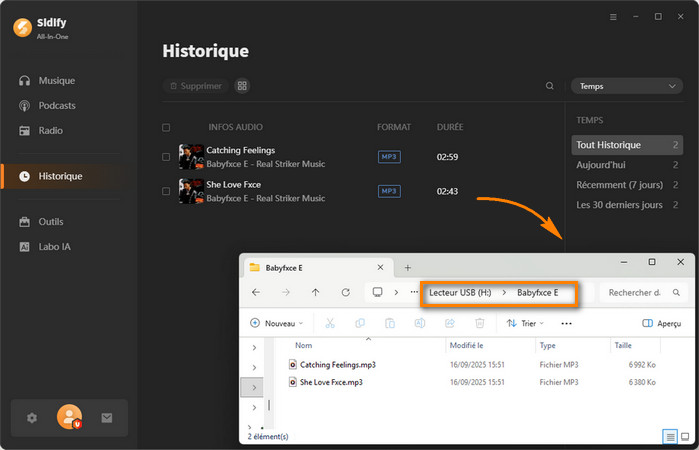This screenshot has width=699, height=450.
Task: Open the Nouveau dropdown in Explorer
Action: 278,323
